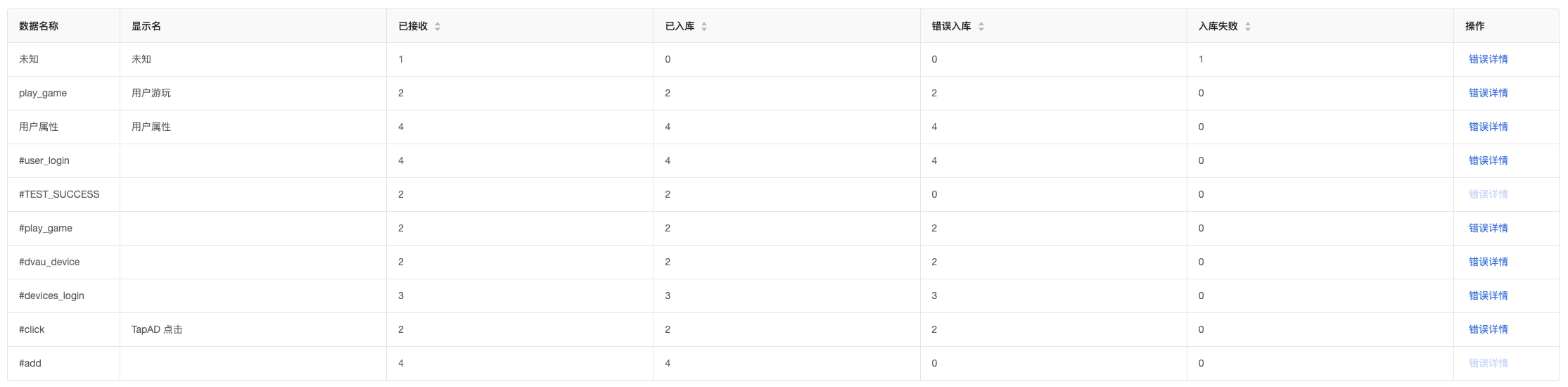Open 错误详情 for the #dvau_device row
Viewport: 1568px width, 387px height.
point(1488,262)
